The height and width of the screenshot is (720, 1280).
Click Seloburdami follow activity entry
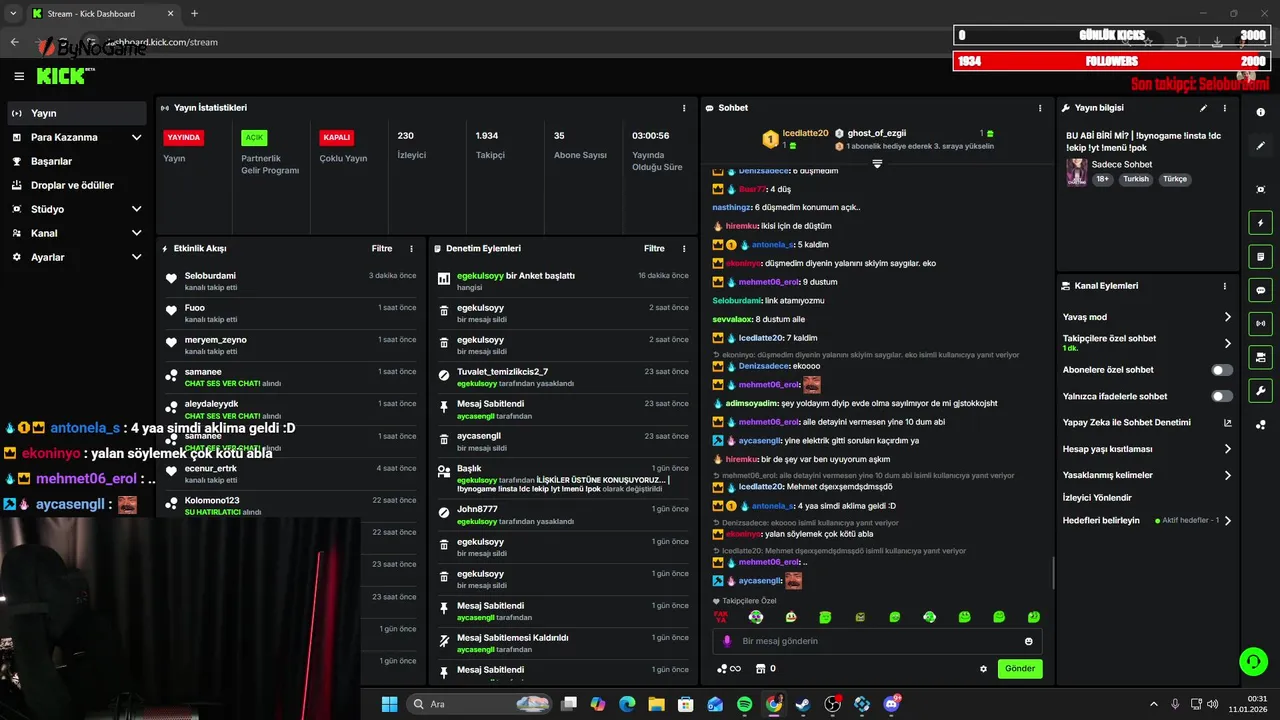click(x=290, y=281)
